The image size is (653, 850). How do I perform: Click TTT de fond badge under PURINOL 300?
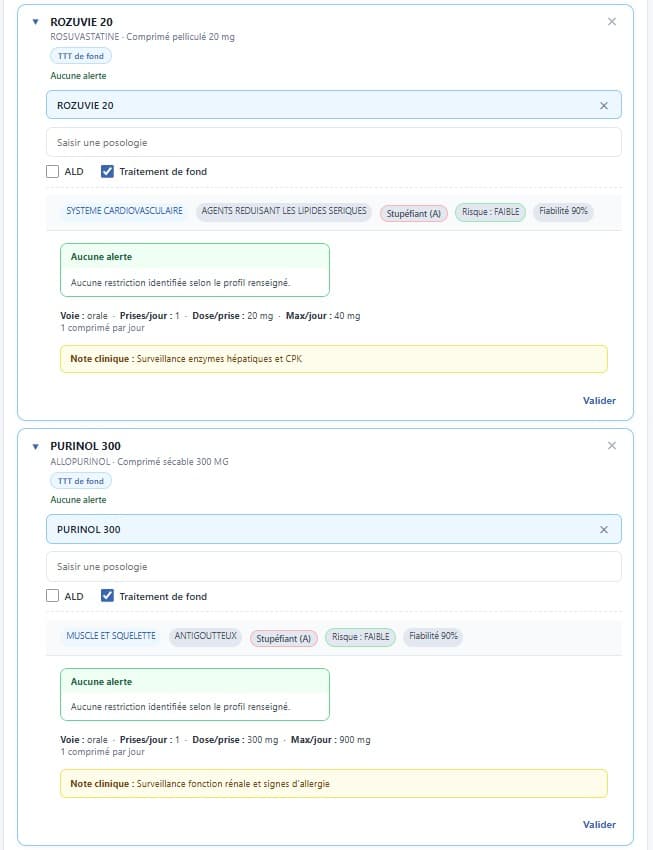(x=81, y=481)
